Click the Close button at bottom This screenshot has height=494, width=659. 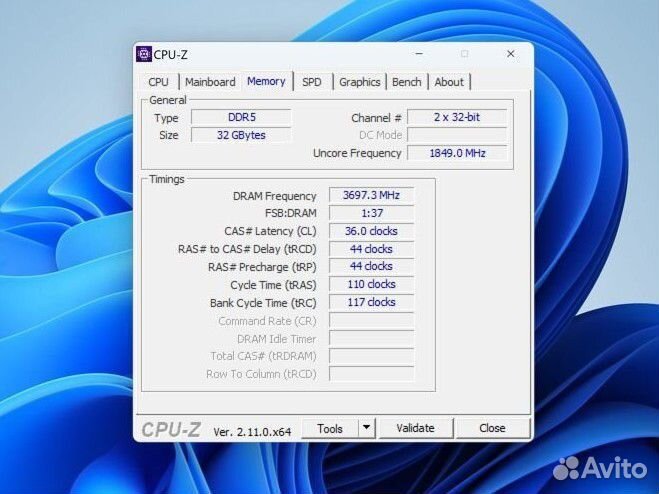coord(492,428)
